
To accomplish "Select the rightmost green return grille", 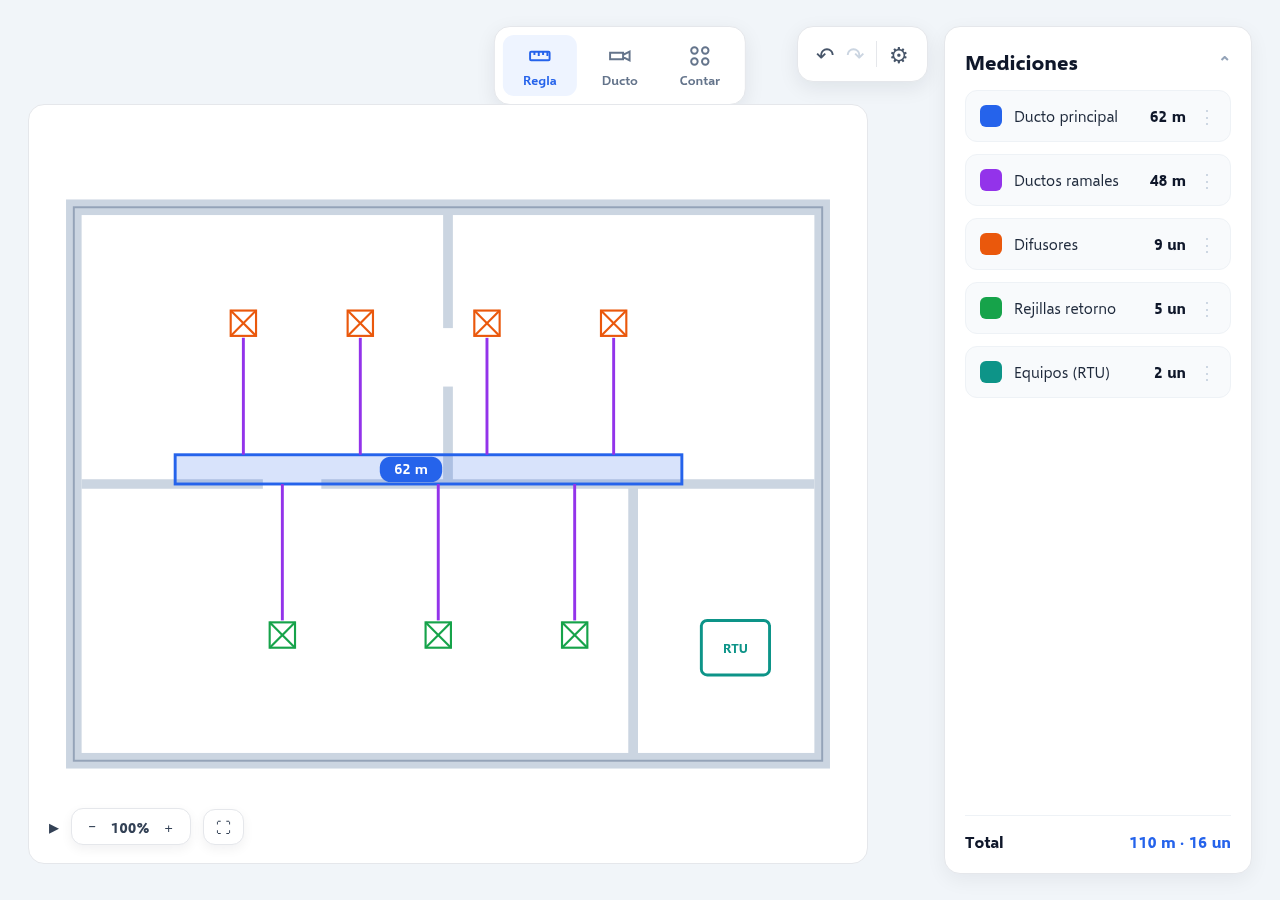I will (x=574, y=635).
